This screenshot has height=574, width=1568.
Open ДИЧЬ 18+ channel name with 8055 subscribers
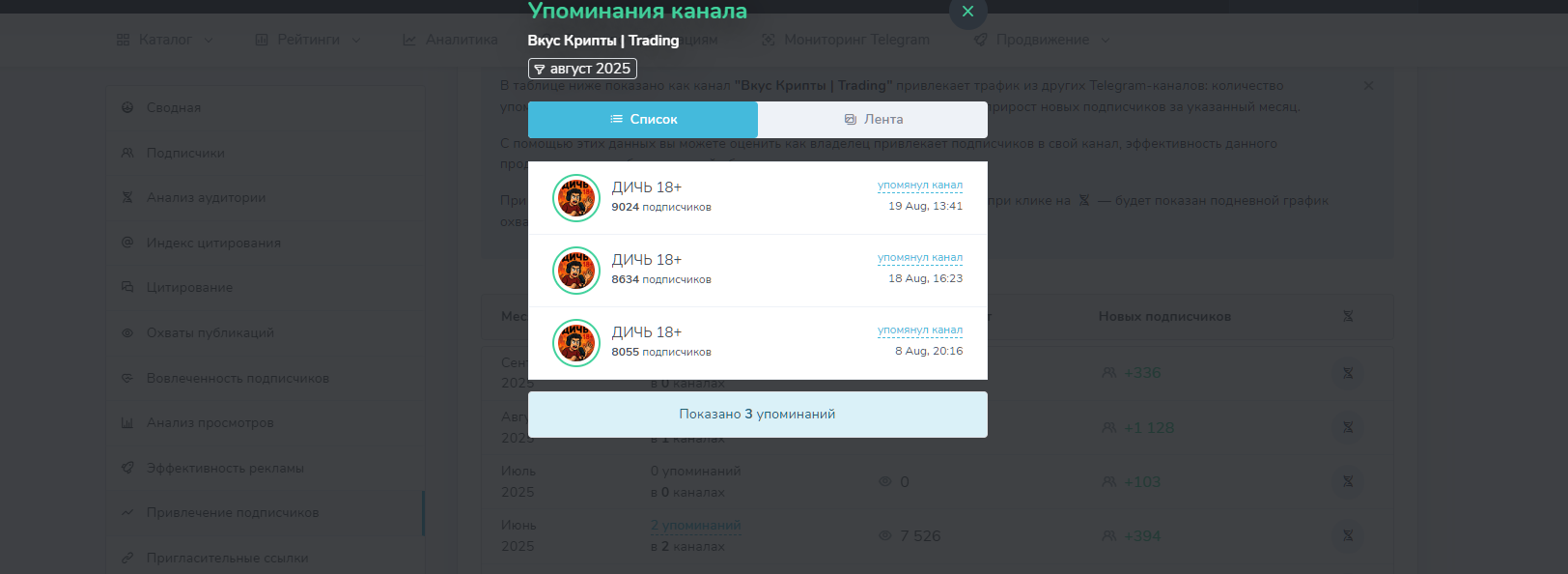point(646,332)
